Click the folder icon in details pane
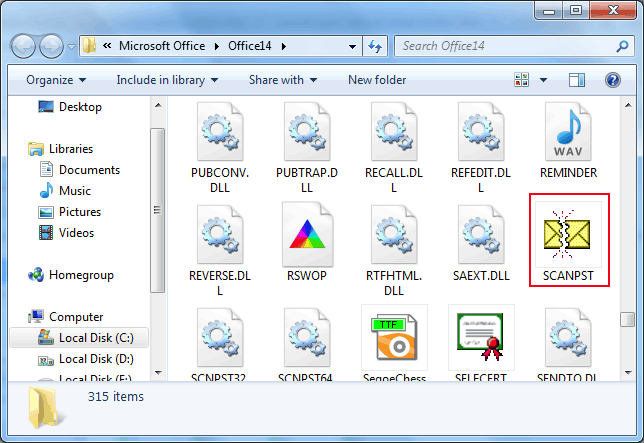644x443 pixels. (45, 407)
